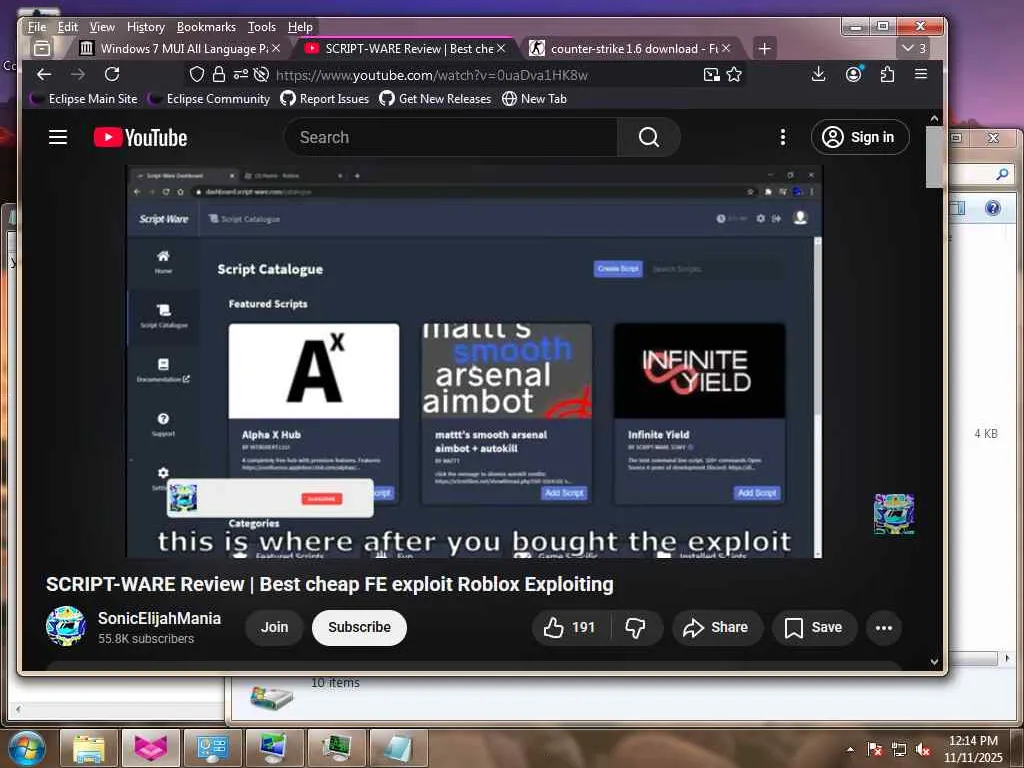The image size is (1024, 768).
Task: Open New Tab bookmark
Action: point(534,99)
